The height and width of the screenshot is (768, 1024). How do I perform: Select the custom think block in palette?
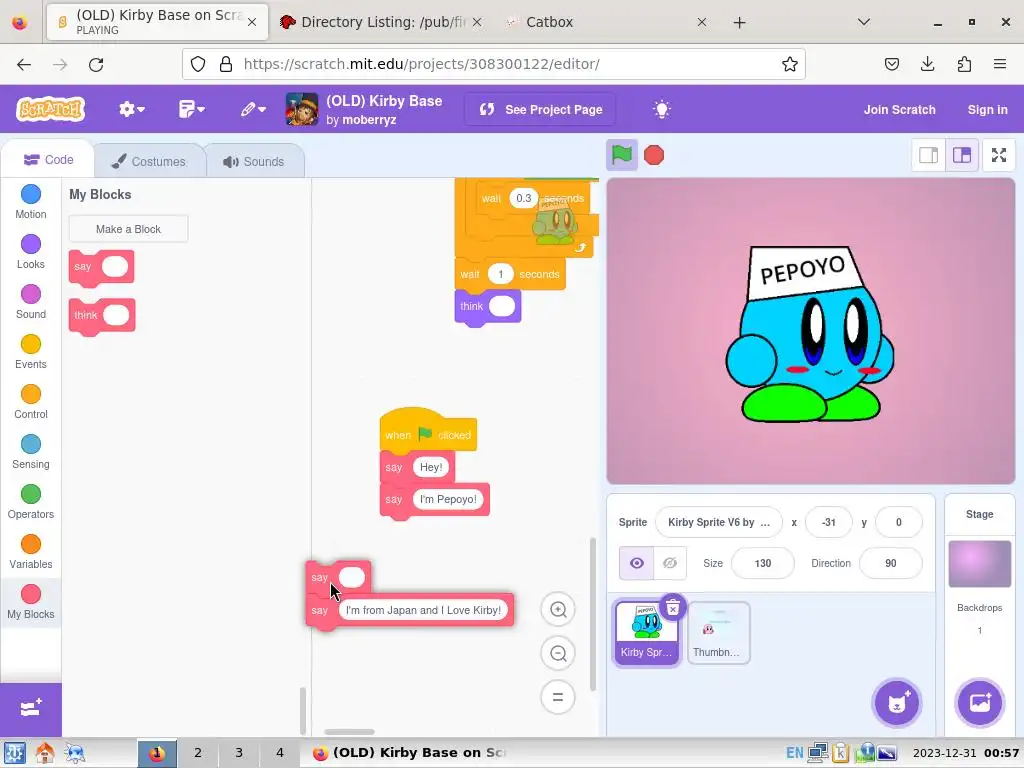point(102,315)
